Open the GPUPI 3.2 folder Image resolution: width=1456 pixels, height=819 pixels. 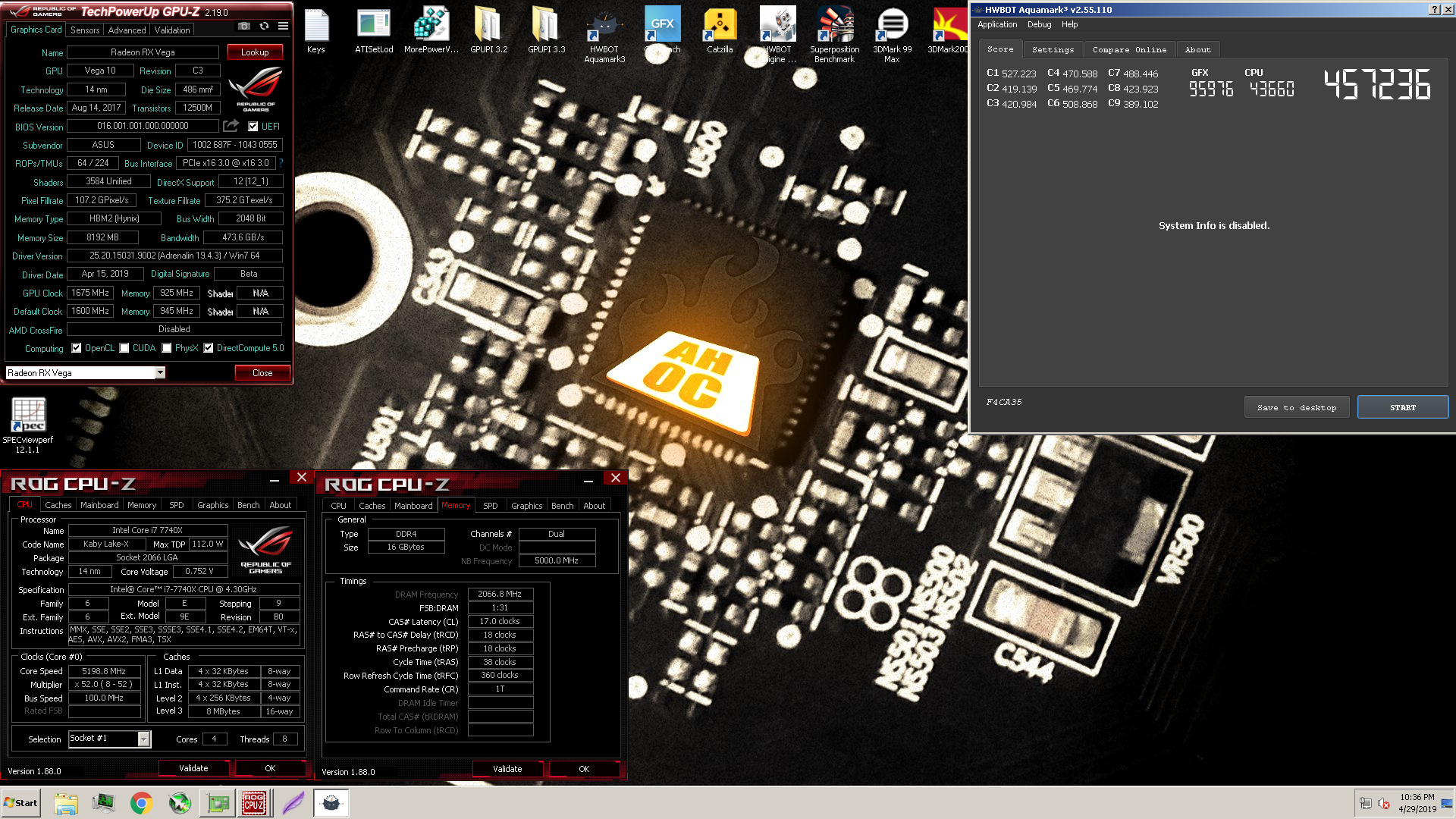click(x=488, y=30)
